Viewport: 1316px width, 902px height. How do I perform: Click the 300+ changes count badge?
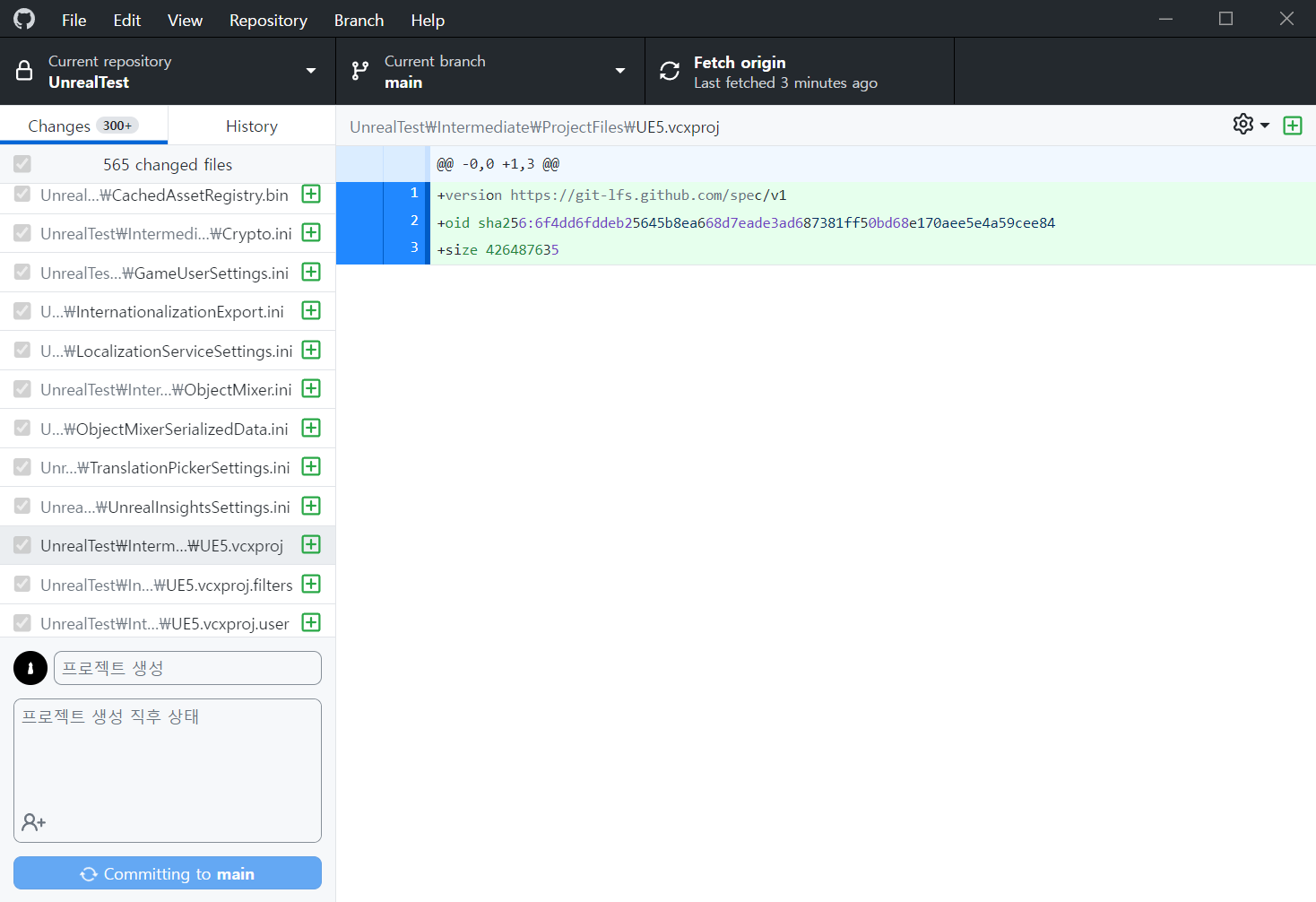point(117,126)
